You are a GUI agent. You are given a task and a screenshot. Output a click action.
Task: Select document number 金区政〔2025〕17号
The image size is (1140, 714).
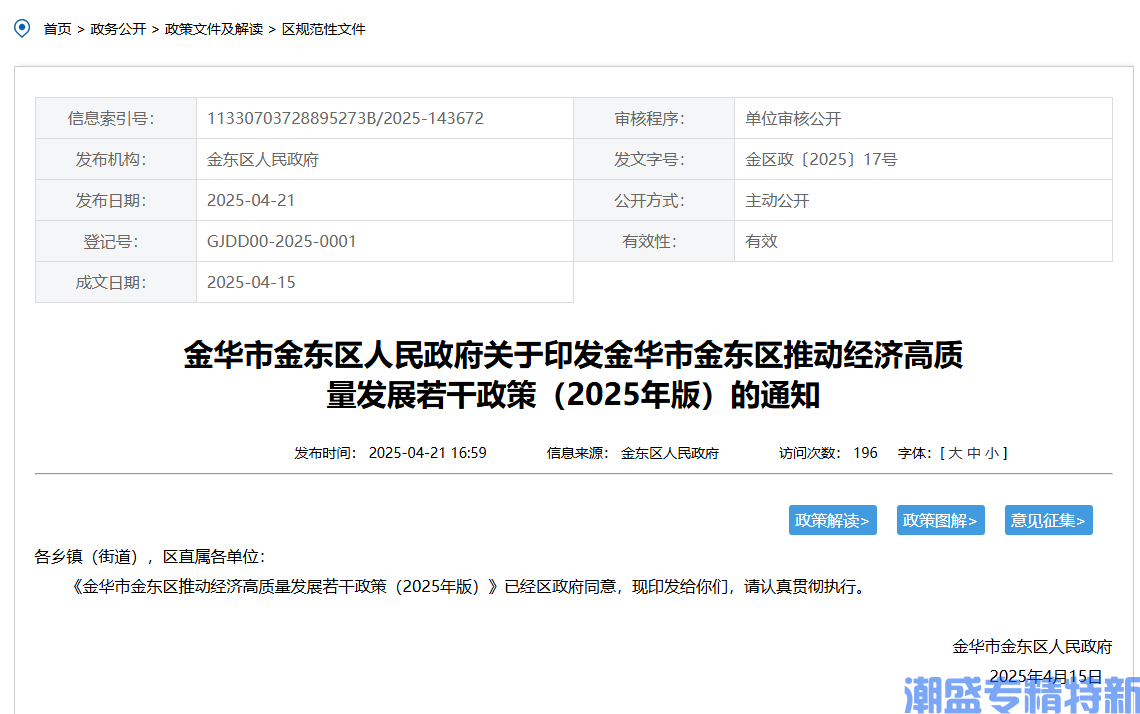coord(821,159)
